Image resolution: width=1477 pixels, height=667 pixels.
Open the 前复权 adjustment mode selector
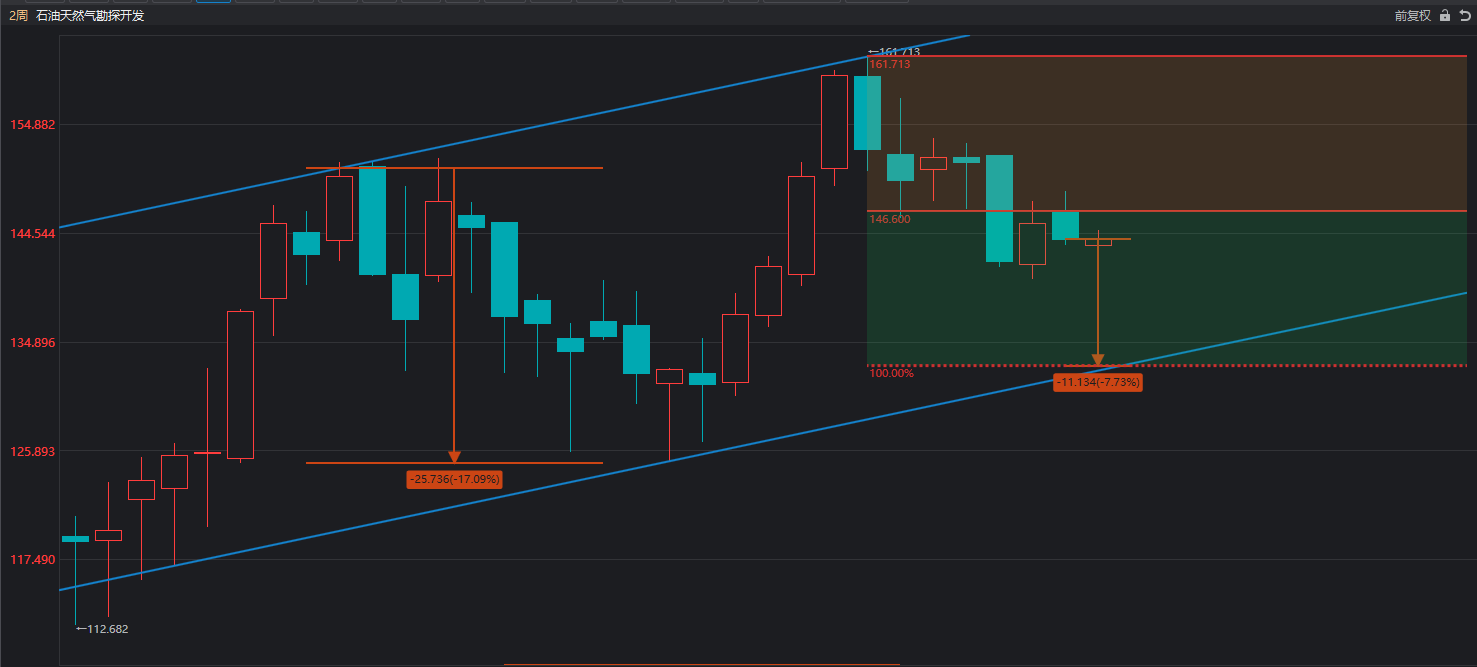pyautogui.click(x=1412, y=16)
